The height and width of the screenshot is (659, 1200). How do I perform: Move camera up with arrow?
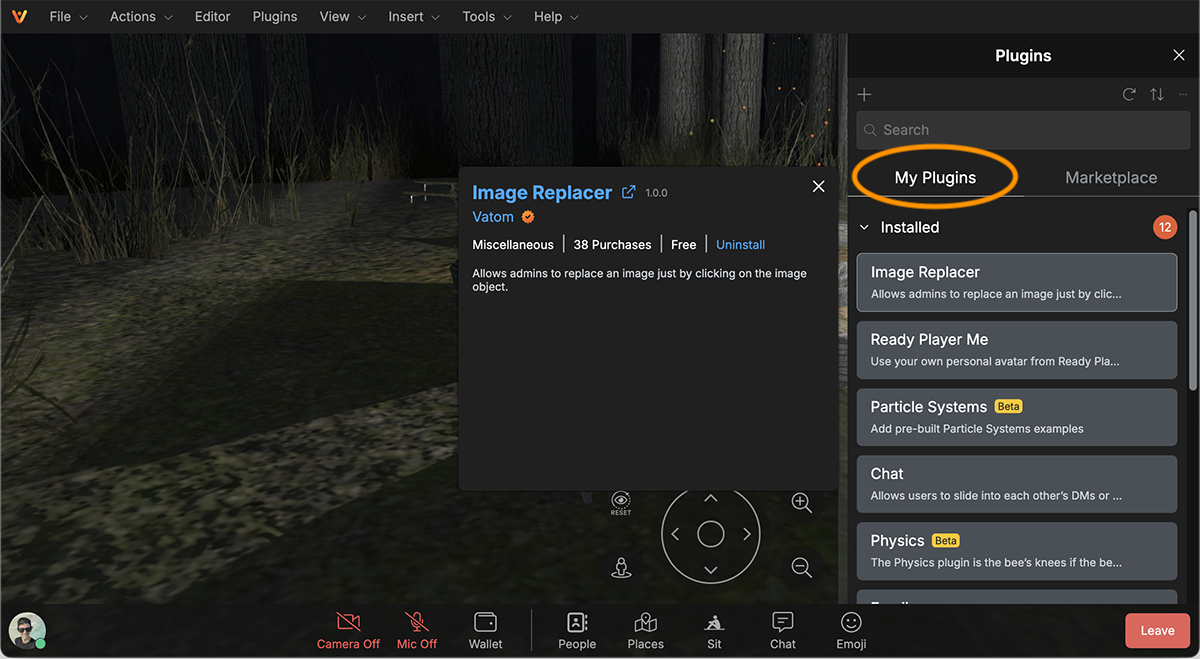tap(711, 498)
